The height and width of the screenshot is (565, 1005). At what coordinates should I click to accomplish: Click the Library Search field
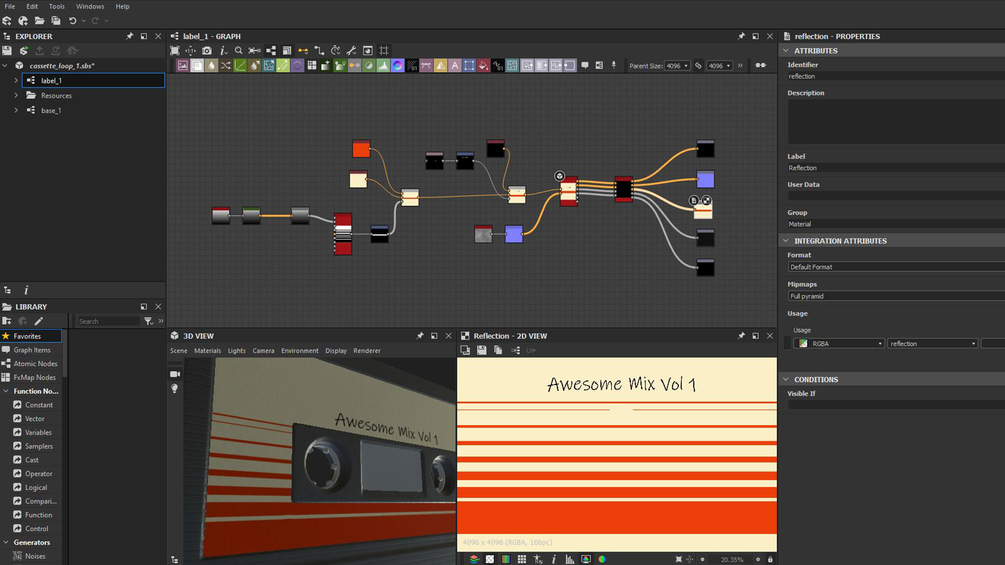point(108,322)
